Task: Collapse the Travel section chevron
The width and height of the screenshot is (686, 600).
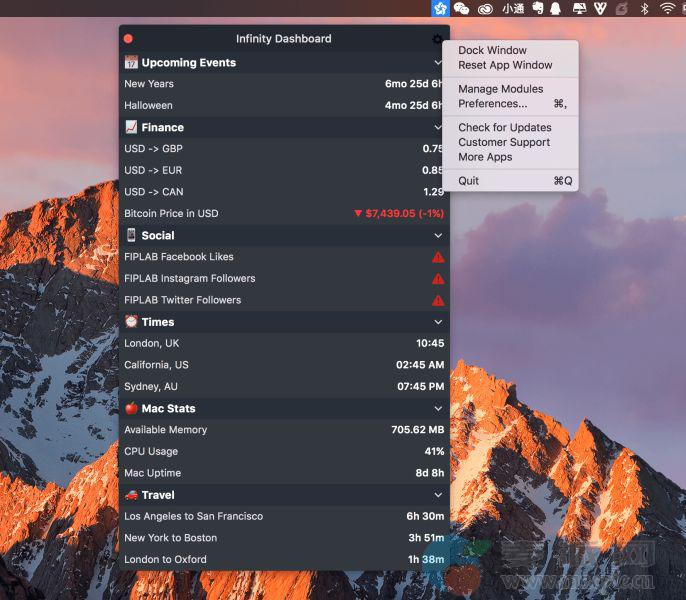Action: point(438,495)
